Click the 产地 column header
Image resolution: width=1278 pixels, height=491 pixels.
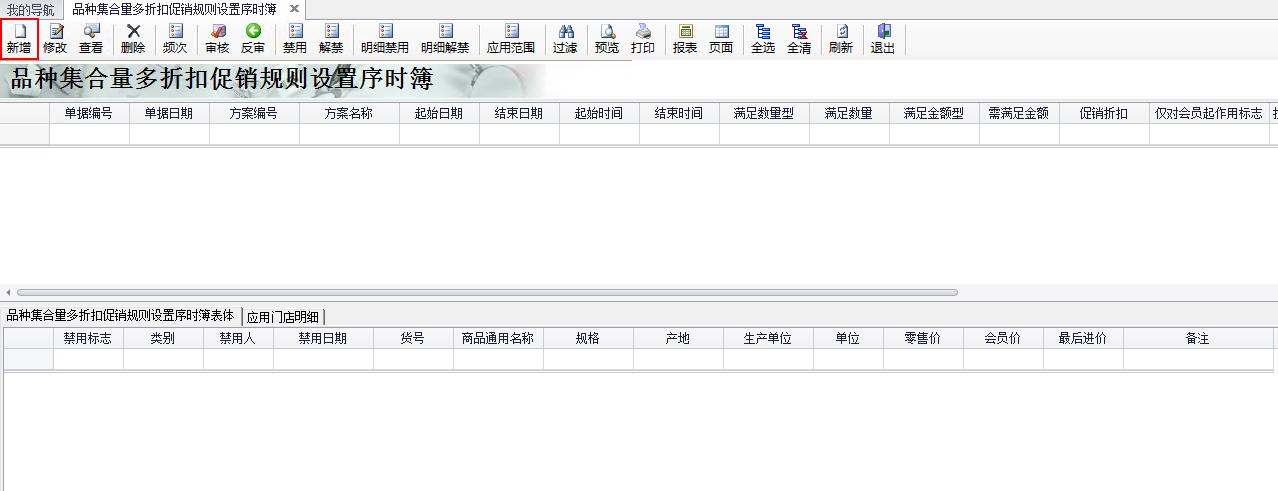(678, 338)
